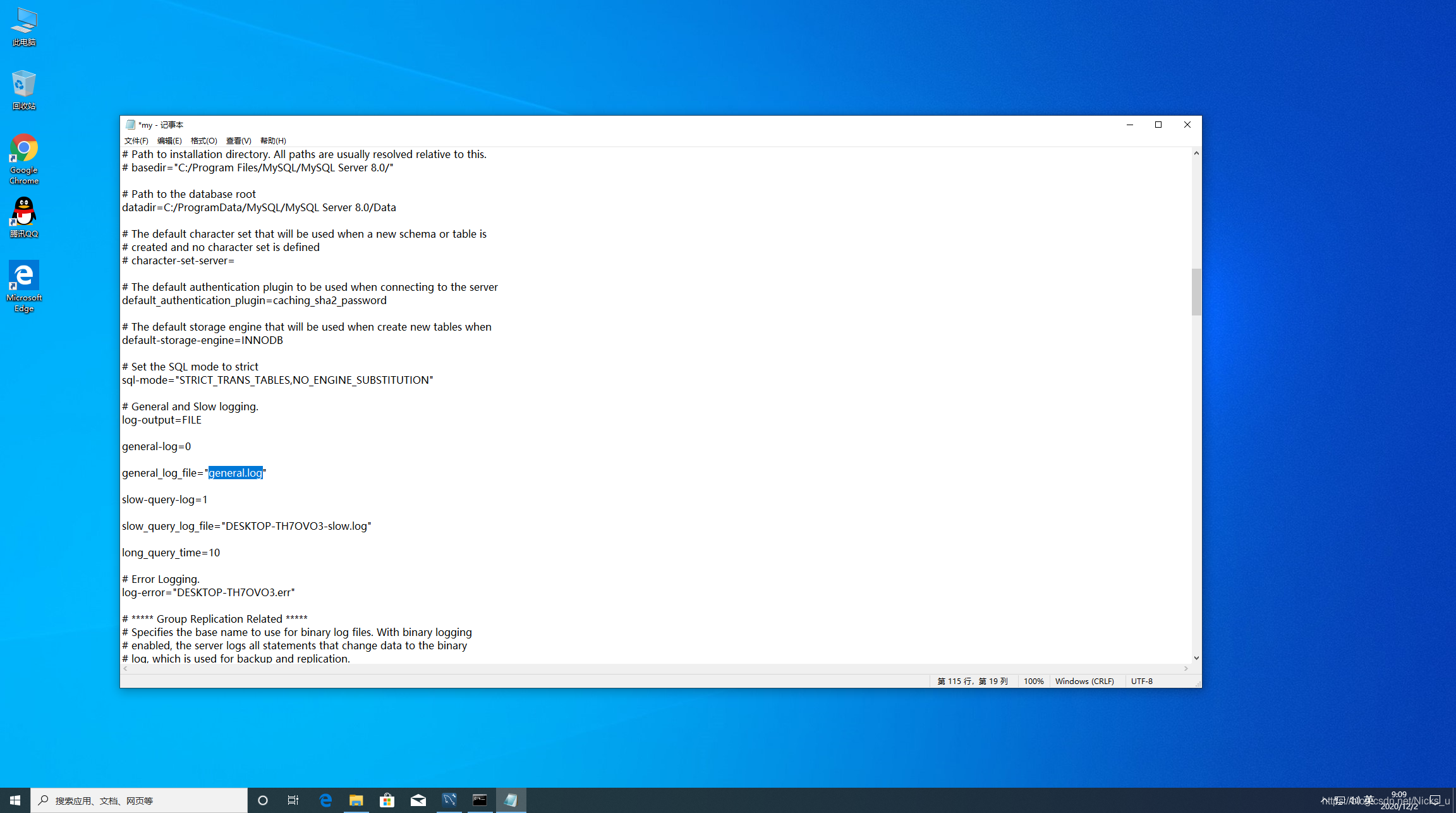Screen dimensions: 1456x813
Task: Click the taskbar search box
Action: 139,800
